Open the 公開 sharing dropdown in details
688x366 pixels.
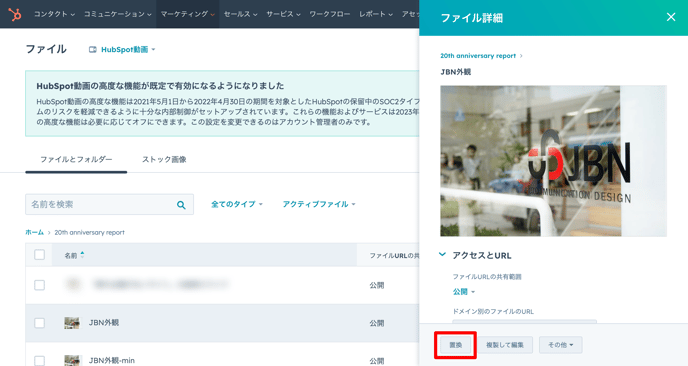463,291
